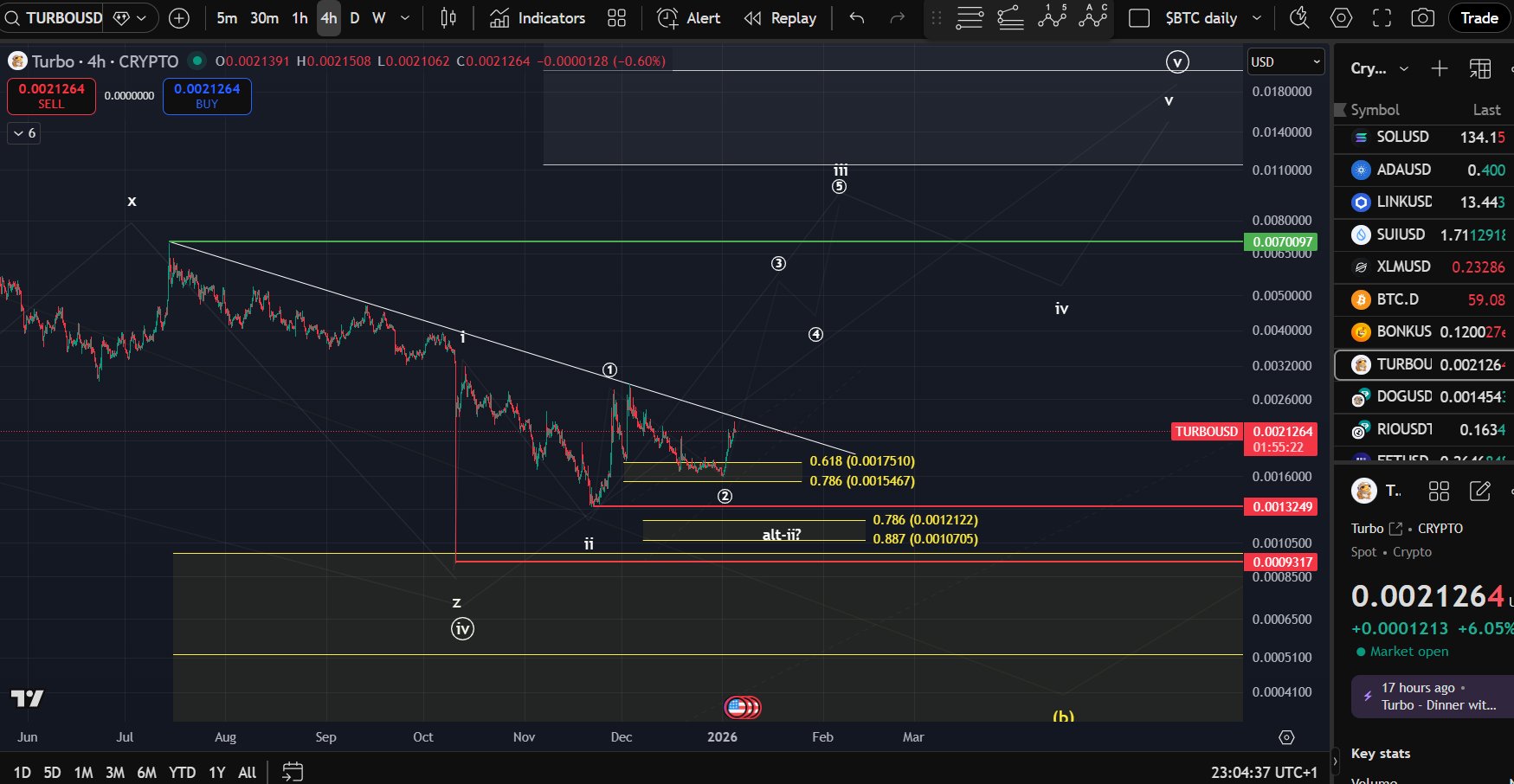The height and width of the screenshot is (784, 1514).
Task: Select the 4h interval button
Action: click(329, 17)
